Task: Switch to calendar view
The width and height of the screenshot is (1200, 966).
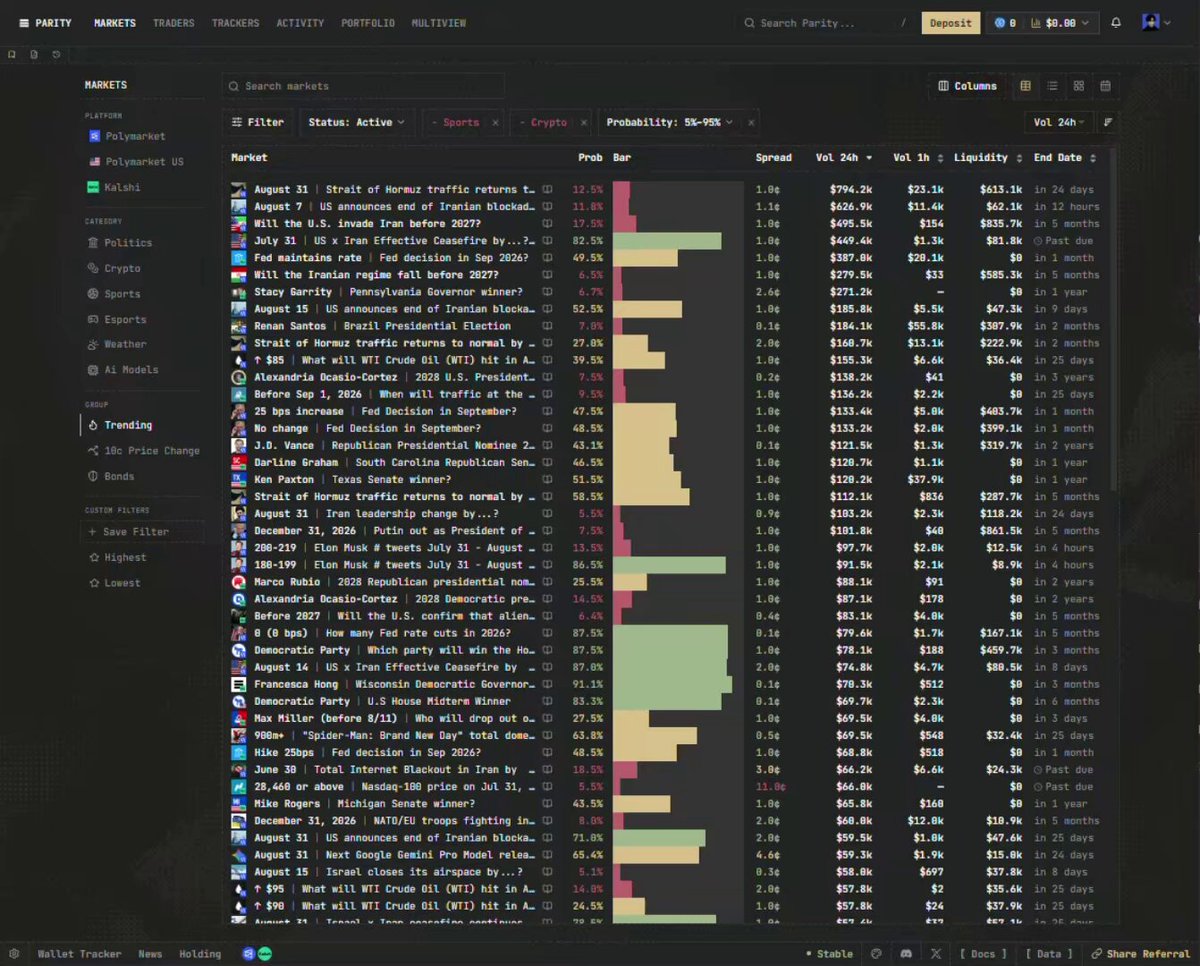Action: coord(1105,86)
